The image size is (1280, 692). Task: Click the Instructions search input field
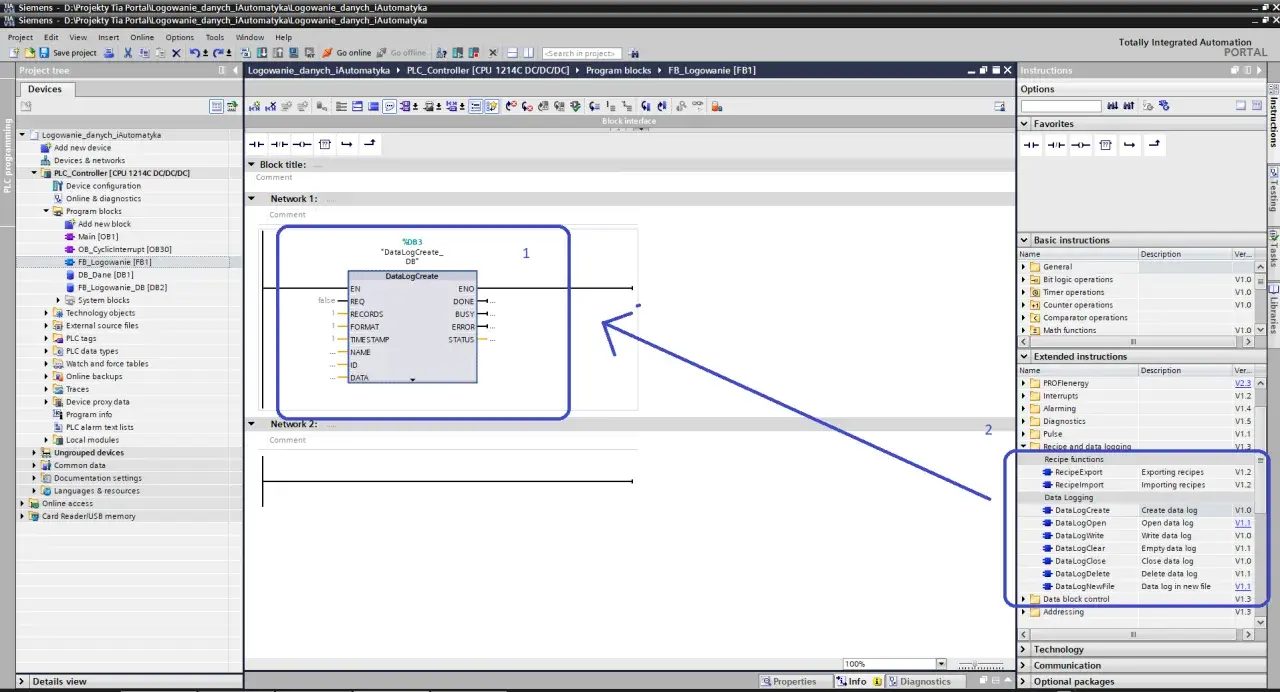(x=1061, y=105)
